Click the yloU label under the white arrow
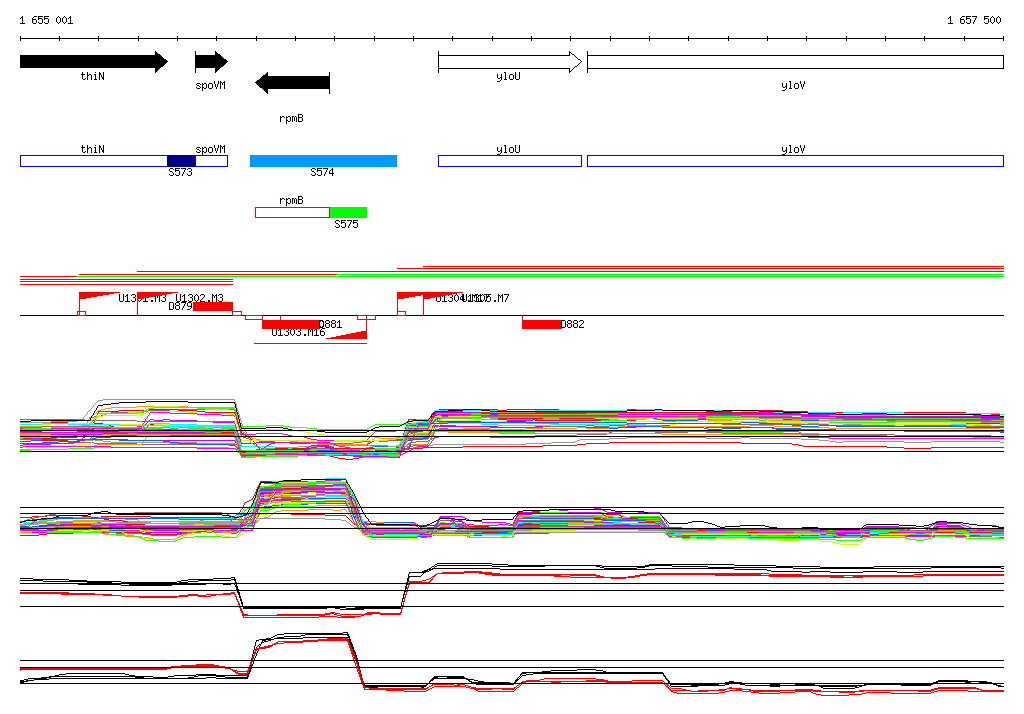 pos(508,76)
